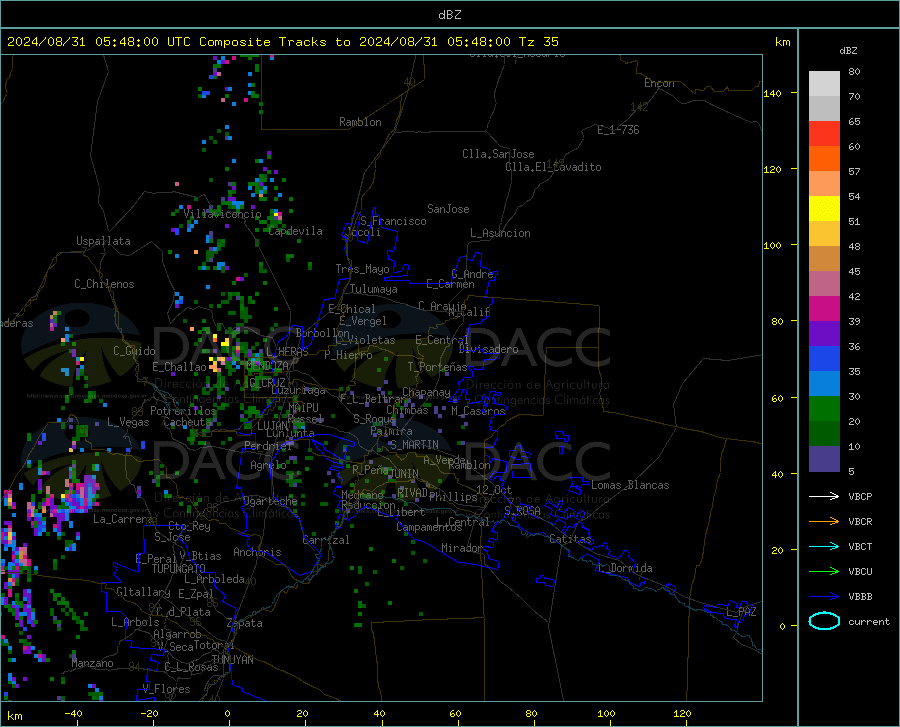Viewport: 900px width, 727px height.
Task: Click the La_Carrera place label
Action: (123, 519)
